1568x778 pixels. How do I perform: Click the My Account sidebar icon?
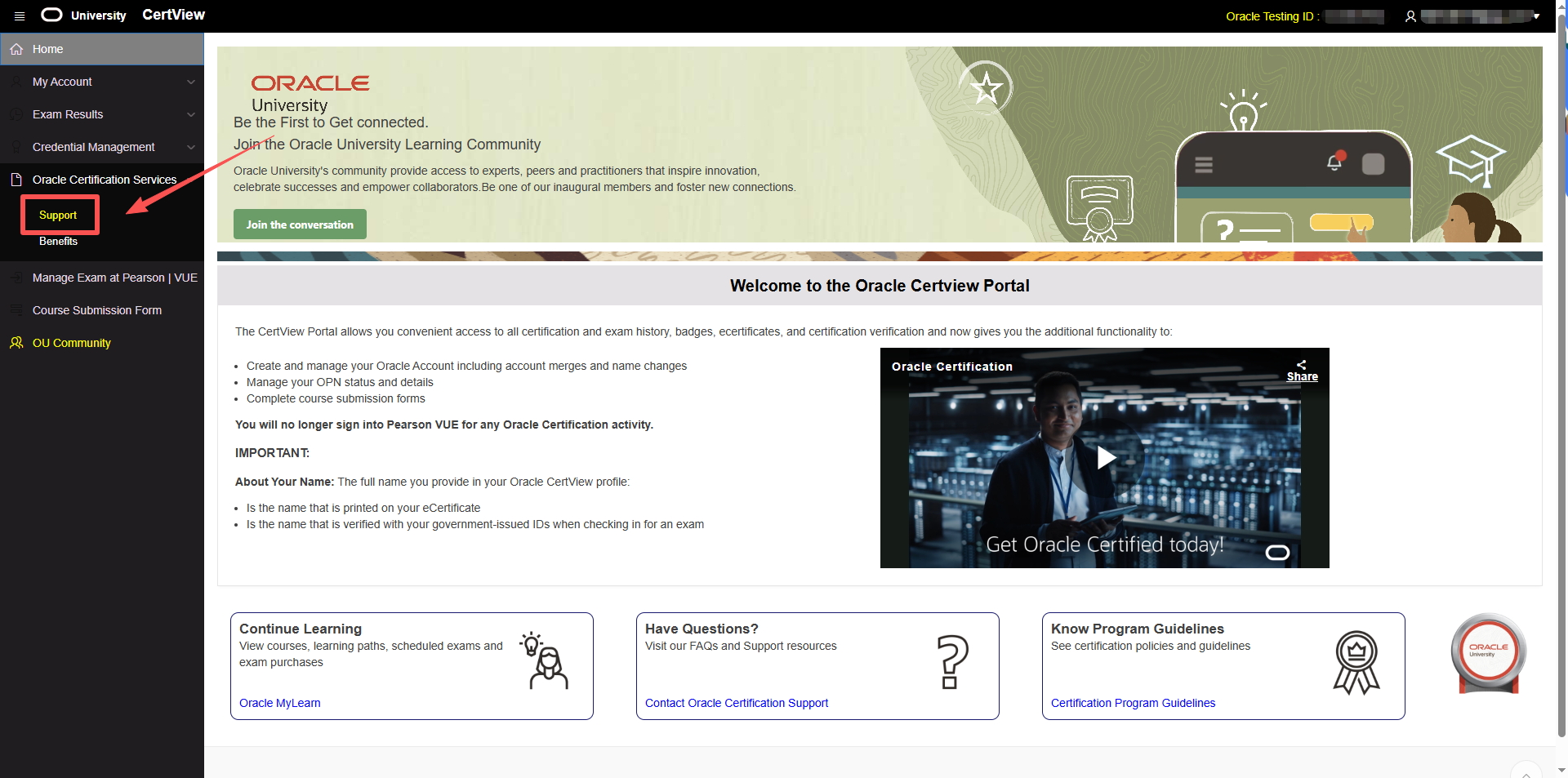(16, 82)
